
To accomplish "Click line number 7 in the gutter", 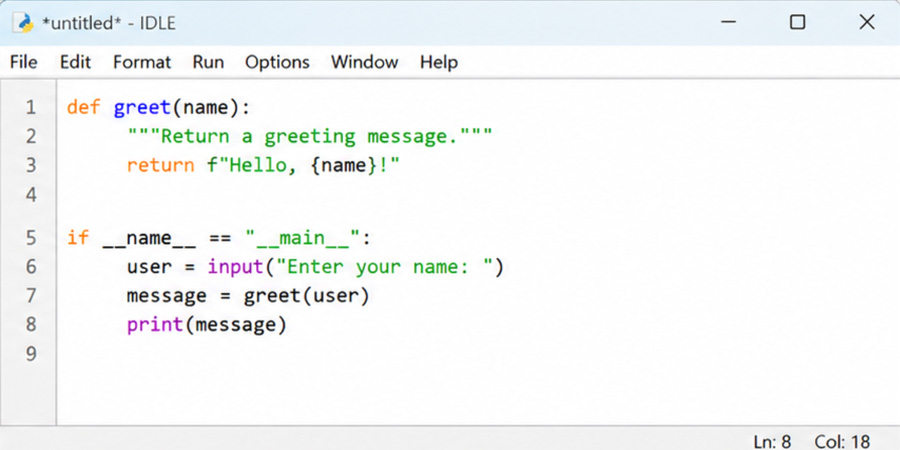I will coord(30,296).
